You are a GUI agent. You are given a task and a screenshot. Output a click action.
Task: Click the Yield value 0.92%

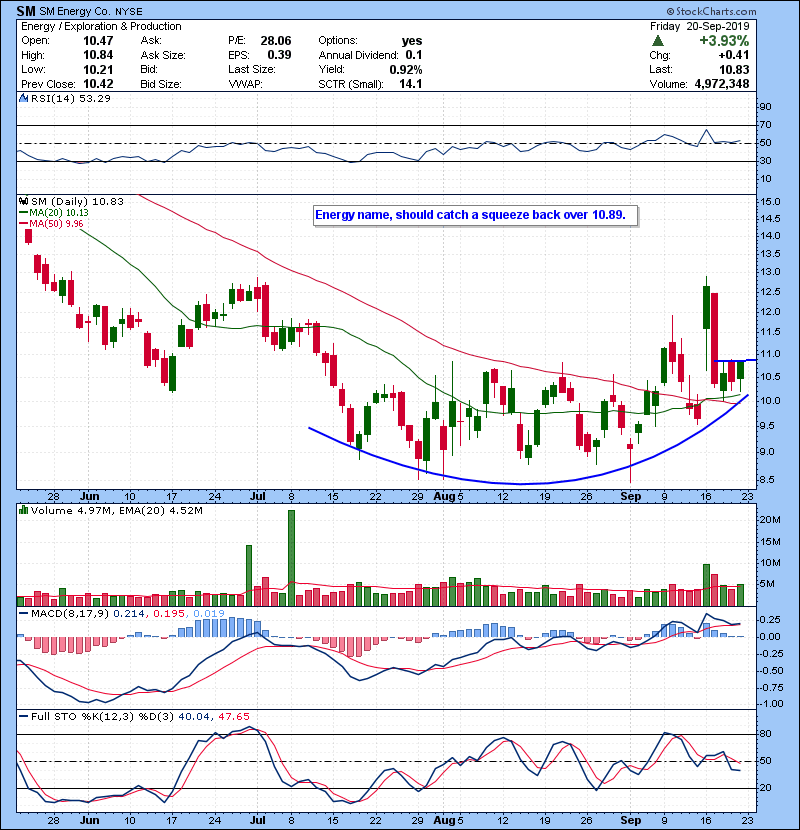pyautogui.click(x=406, y=69)
